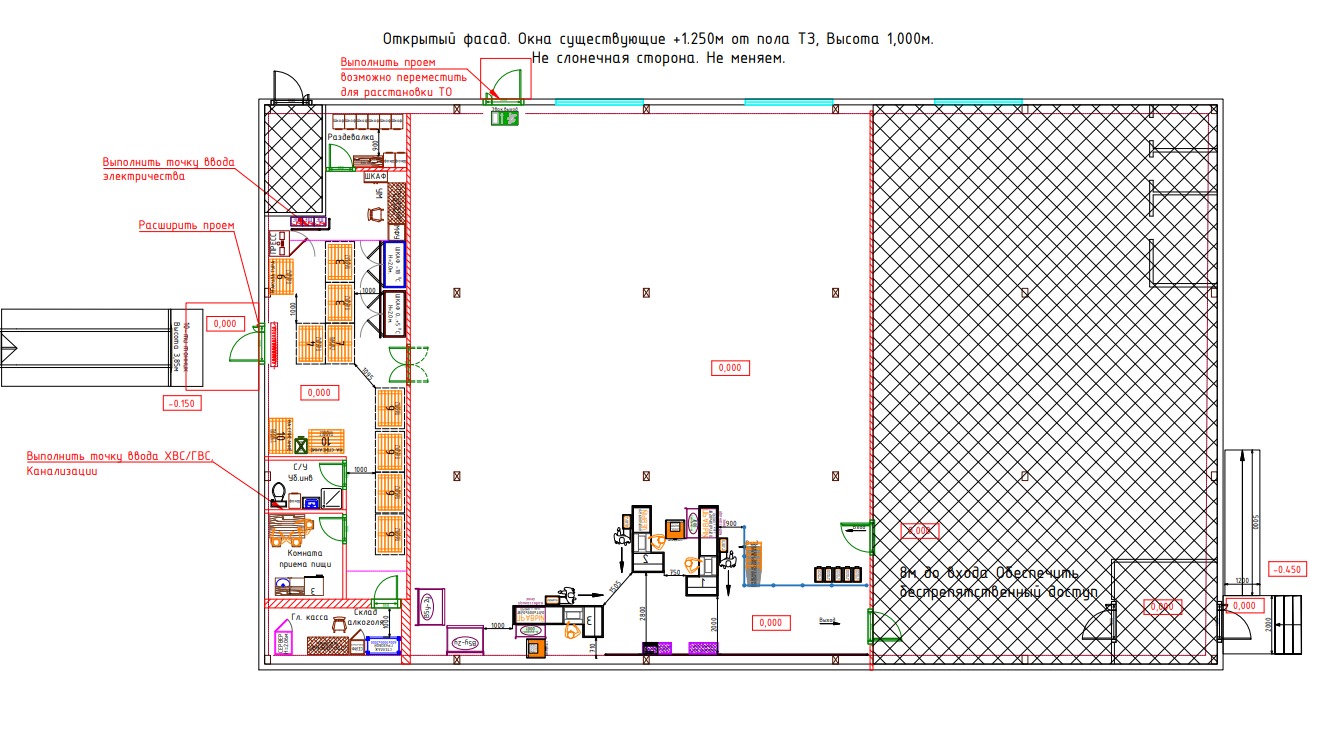Click the green double swing door symbol
Screen dimensions: 1330x746
[408, 363]
